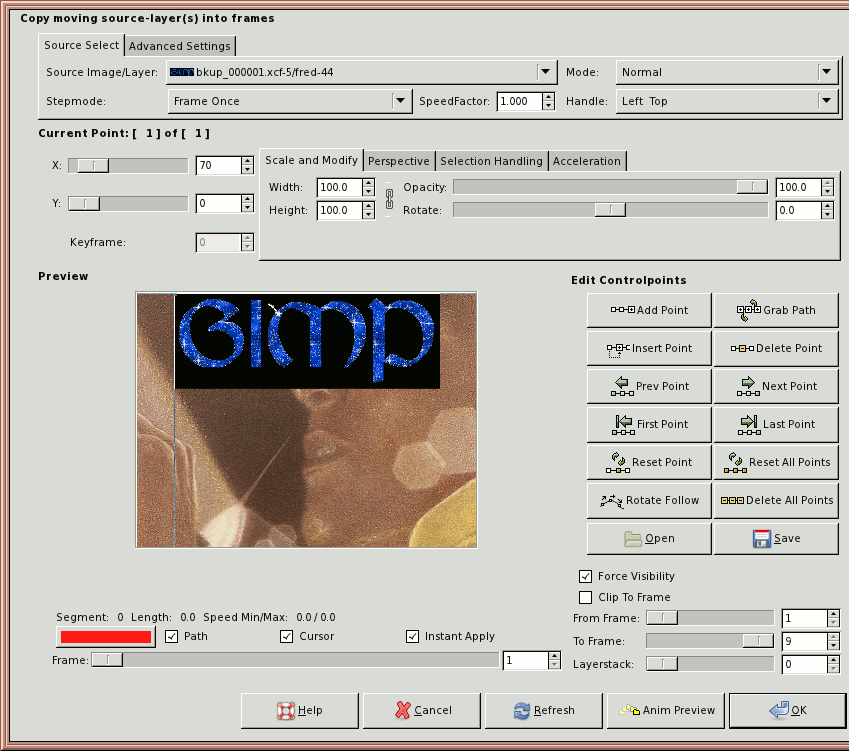Click the preview image thumbnail
The width and height of the screenshot is (849, 751).
pyautogui.click(x=306, y=420)
